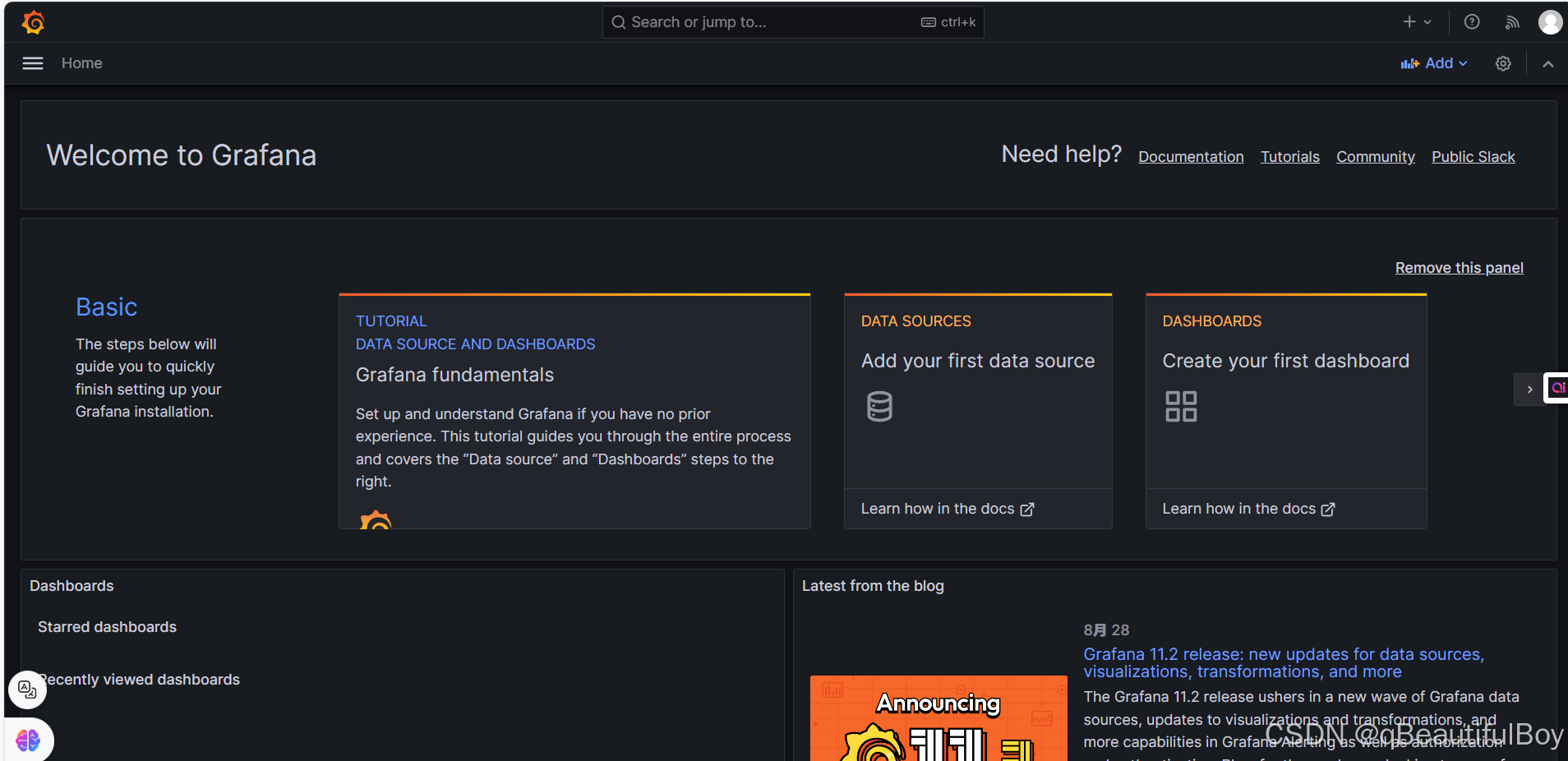This screenshot has width=1568, height=761.
Task: Click the Search or jump to field
Action: tap(793, 22)
